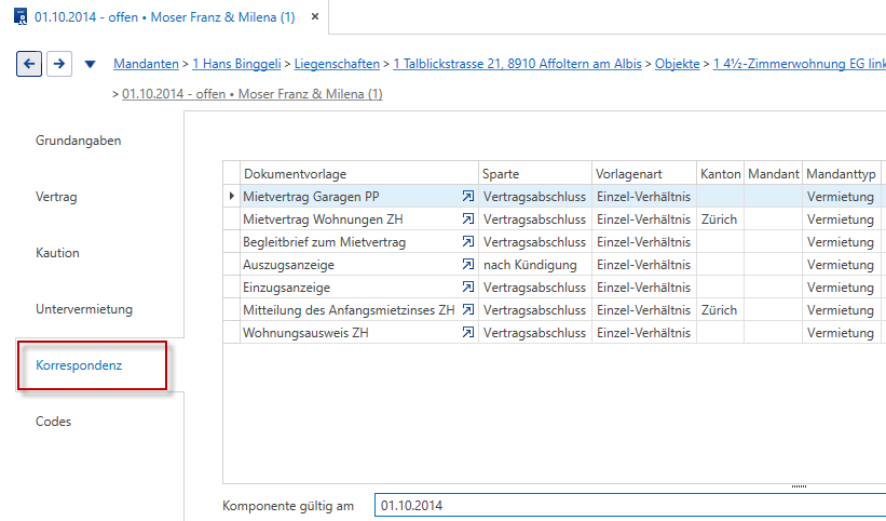This screenshot has height=521, width=886.
Task: Open the Grundangaben section
Action: click(78, 140)
